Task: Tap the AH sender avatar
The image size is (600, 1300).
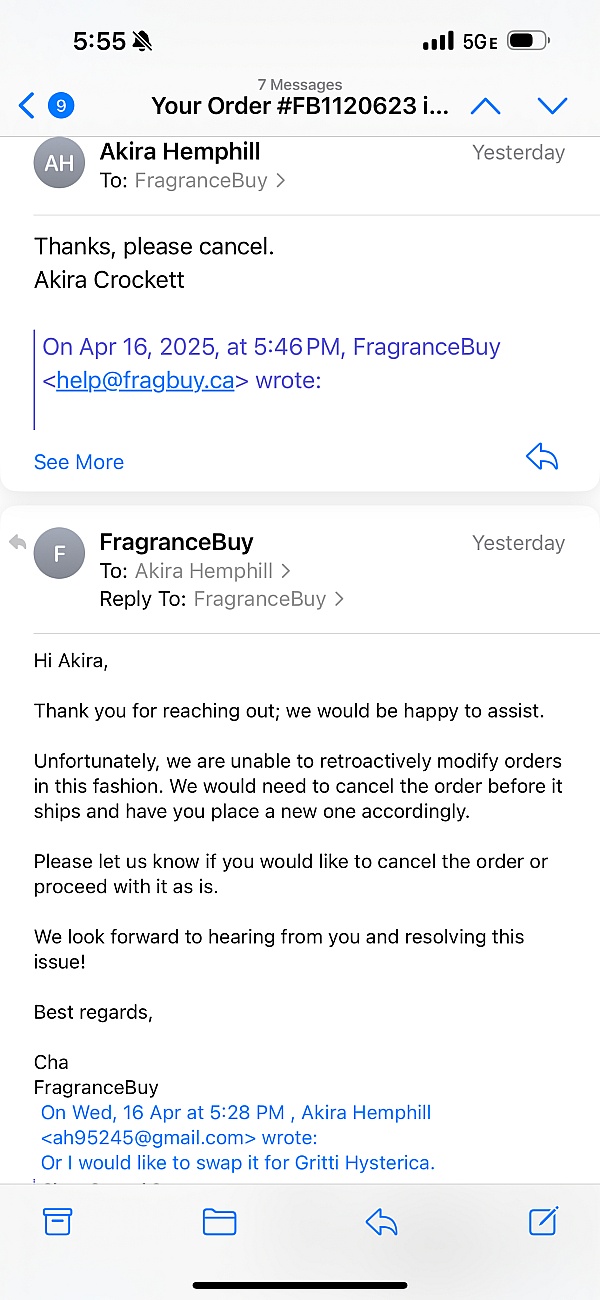Action: [59, 163]
